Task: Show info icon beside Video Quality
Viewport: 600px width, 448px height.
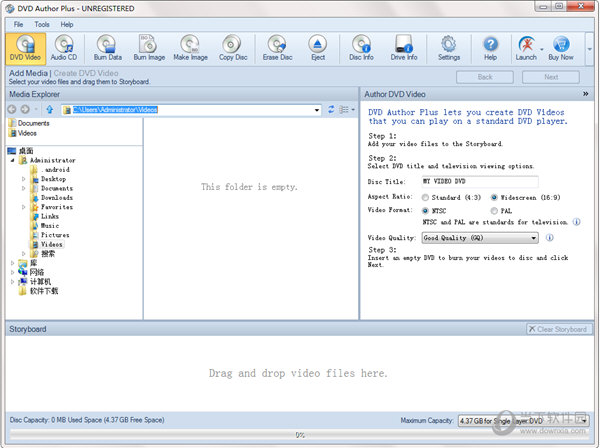Action: (x=549, y=238)
